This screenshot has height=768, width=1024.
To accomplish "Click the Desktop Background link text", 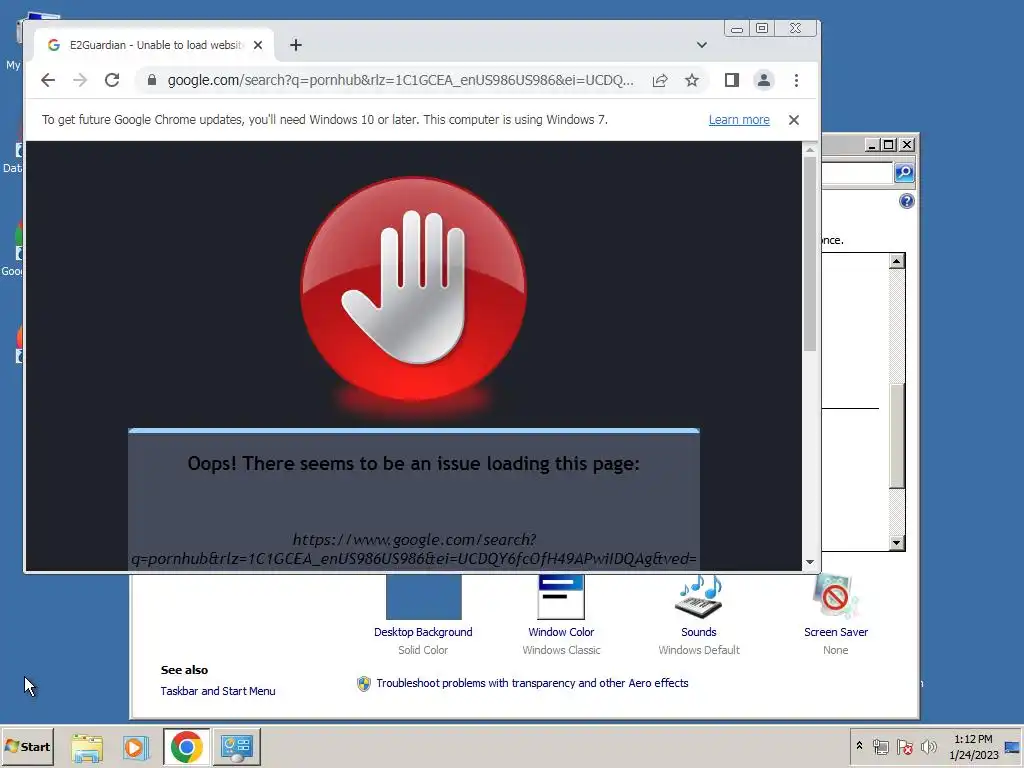I will pos(423,632).
